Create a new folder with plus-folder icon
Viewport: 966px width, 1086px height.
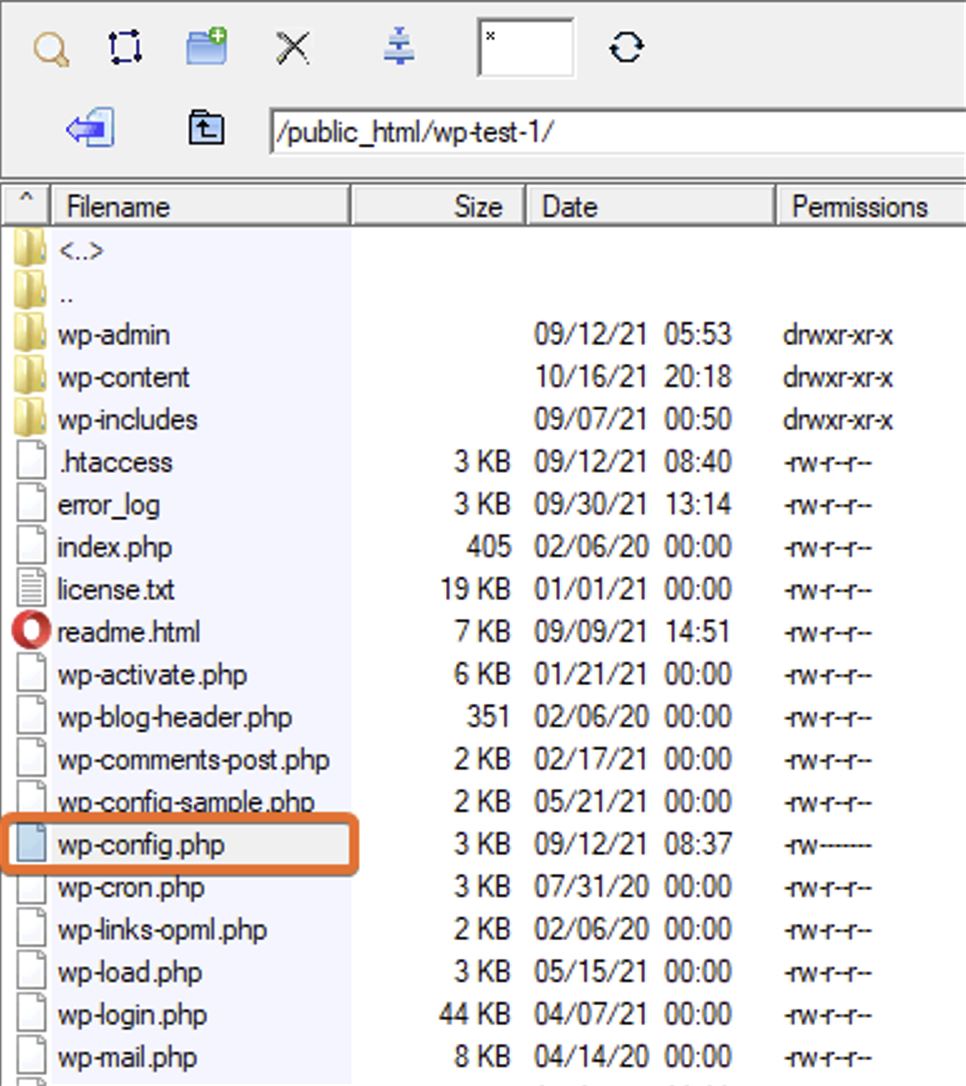pos(207,46)
